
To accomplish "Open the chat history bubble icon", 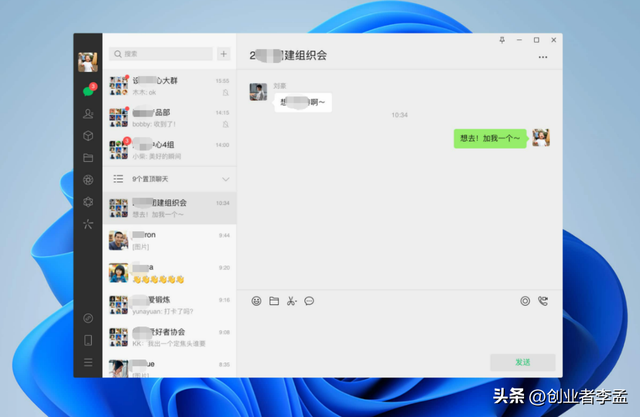I will 309,301.
